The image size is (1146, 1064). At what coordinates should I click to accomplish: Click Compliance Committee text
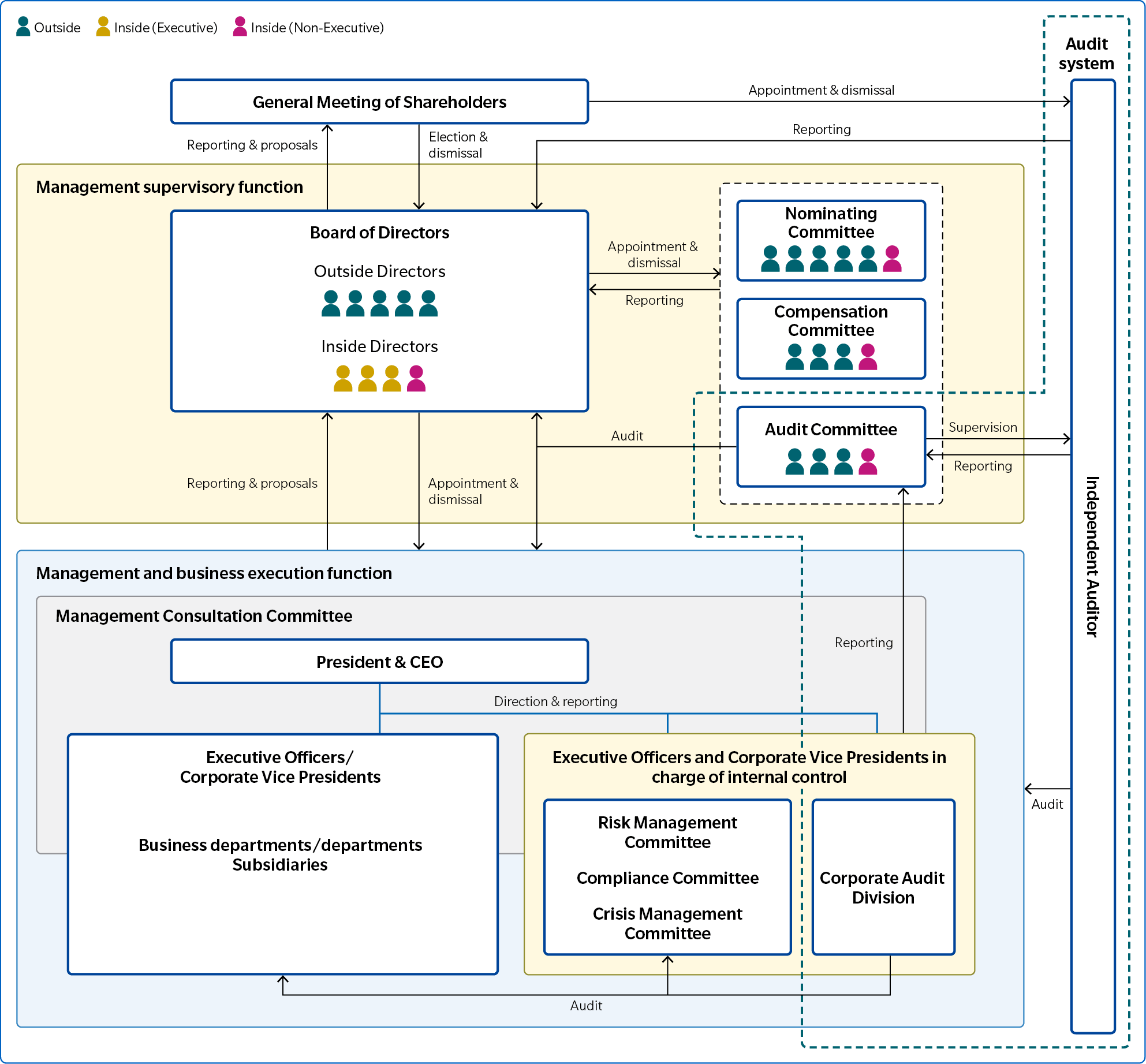[667, 878]
